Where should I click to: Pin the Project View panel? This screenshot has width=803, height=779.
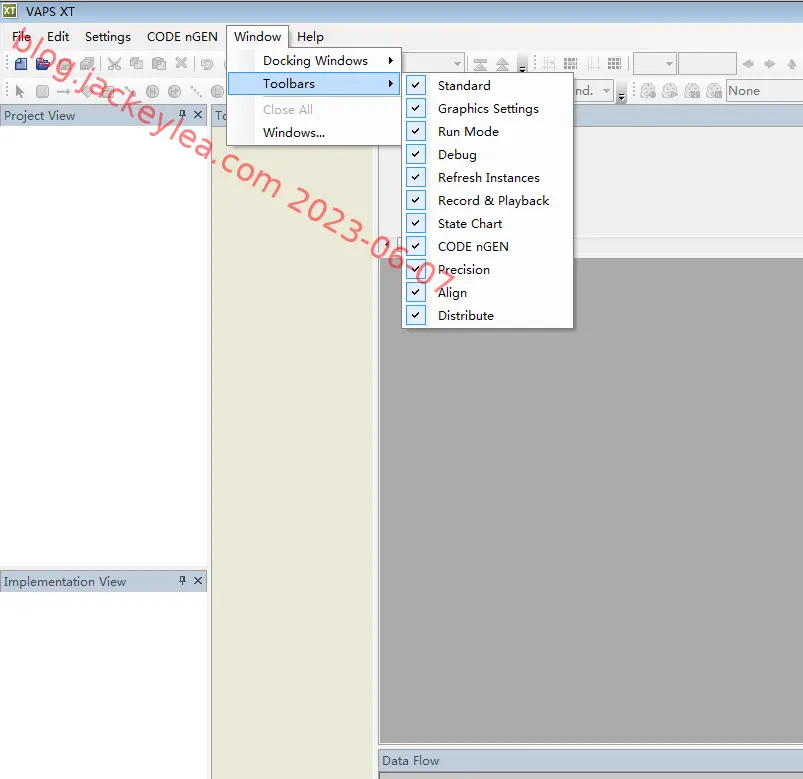click(182, 114)
